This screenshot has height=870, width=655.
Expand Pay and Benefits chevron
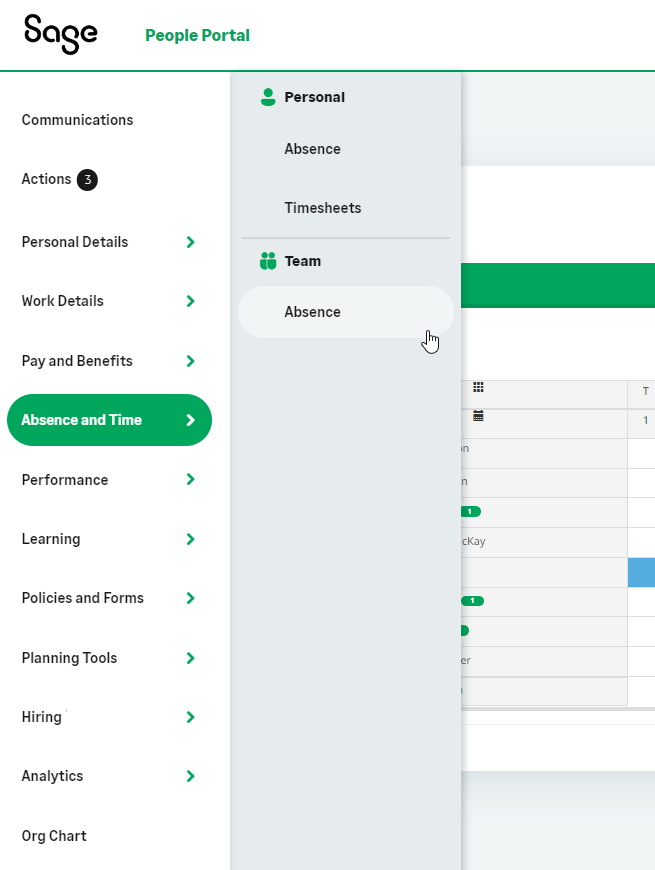[190, 361]
